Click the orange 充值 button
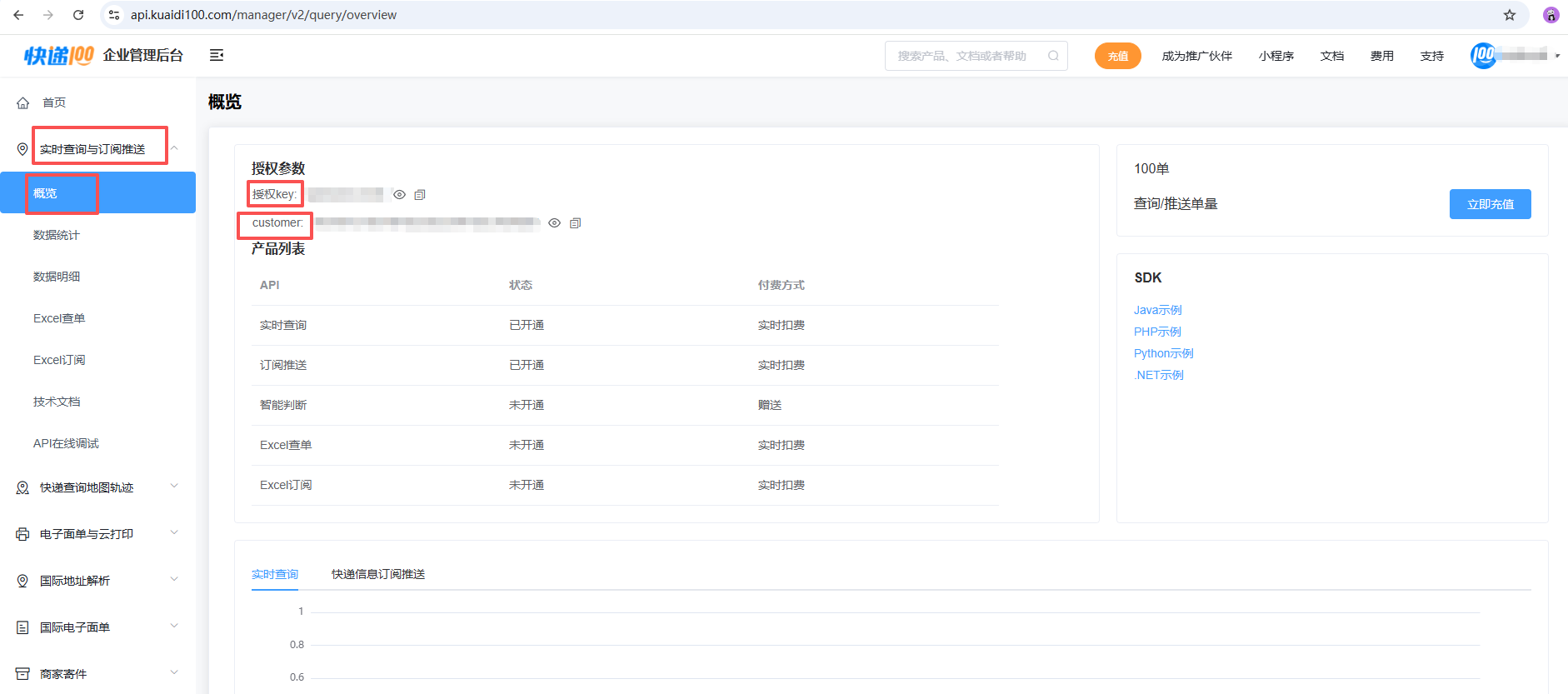1568x694 pixels. 1117,56
